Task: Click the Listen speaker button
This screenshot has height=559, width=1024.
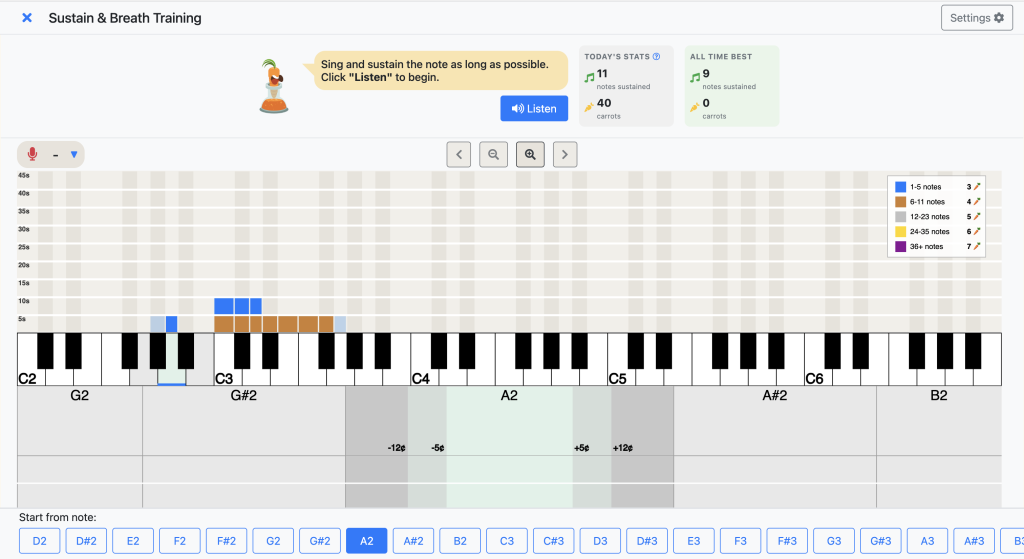Action: (x=534, y=108)
